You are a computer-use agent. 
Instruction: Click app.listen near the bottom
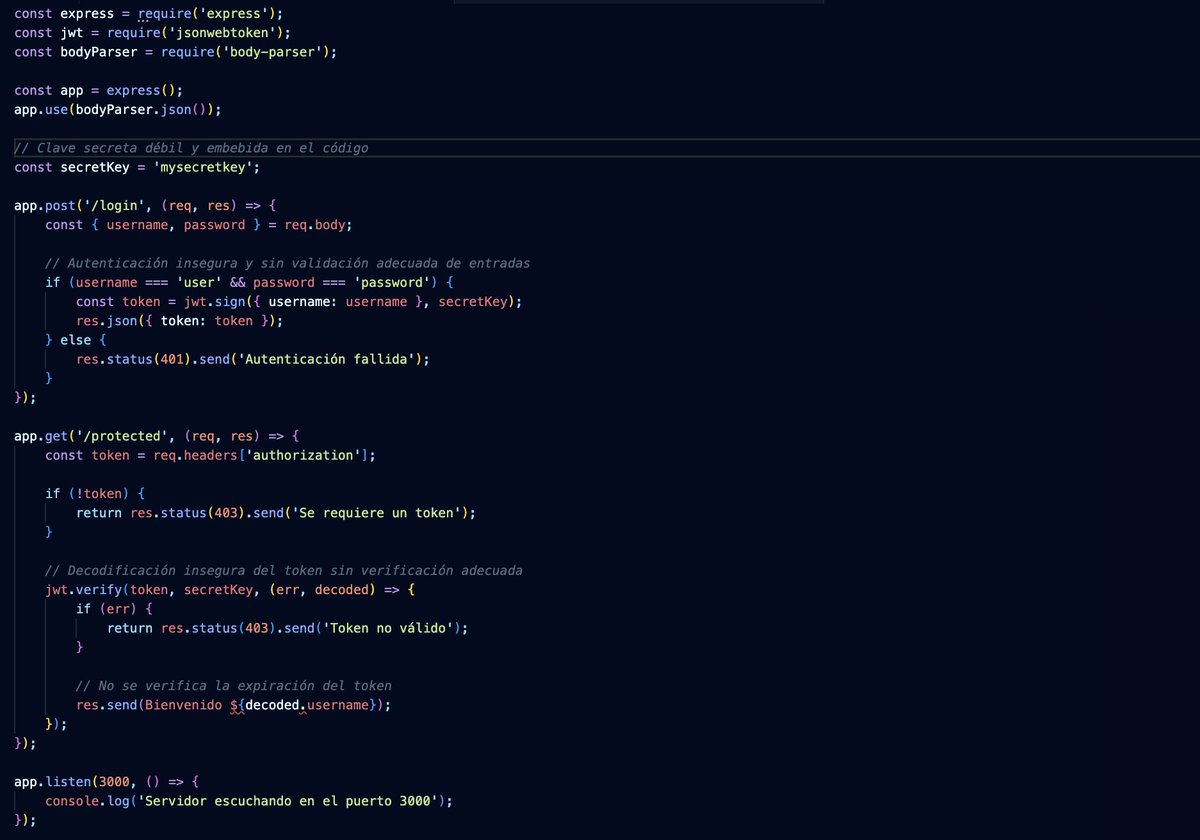[53, 782]
